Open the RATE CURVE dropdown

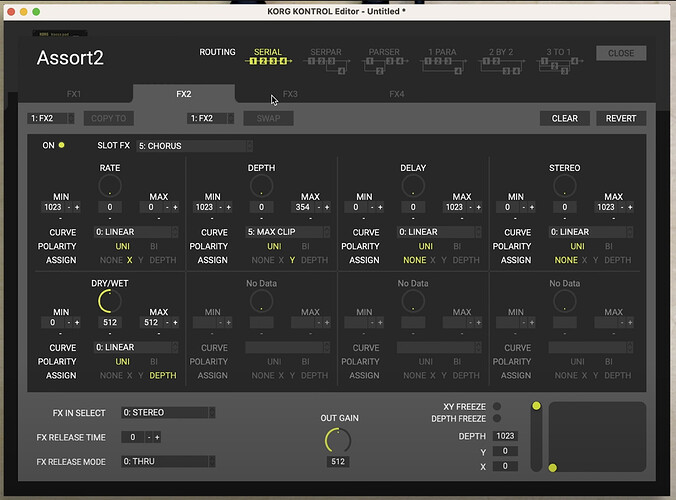pyautogui.click(x=136, y=232)
